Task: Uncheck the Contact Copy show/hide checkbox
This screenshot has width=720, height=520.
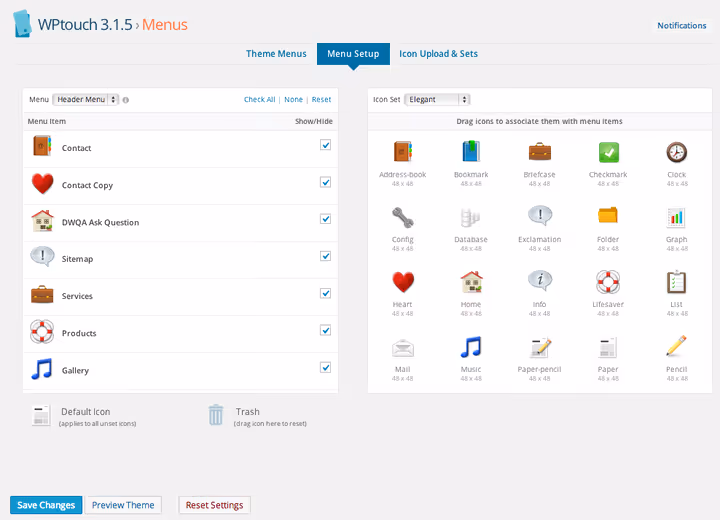Action: (x=326, y=182)
